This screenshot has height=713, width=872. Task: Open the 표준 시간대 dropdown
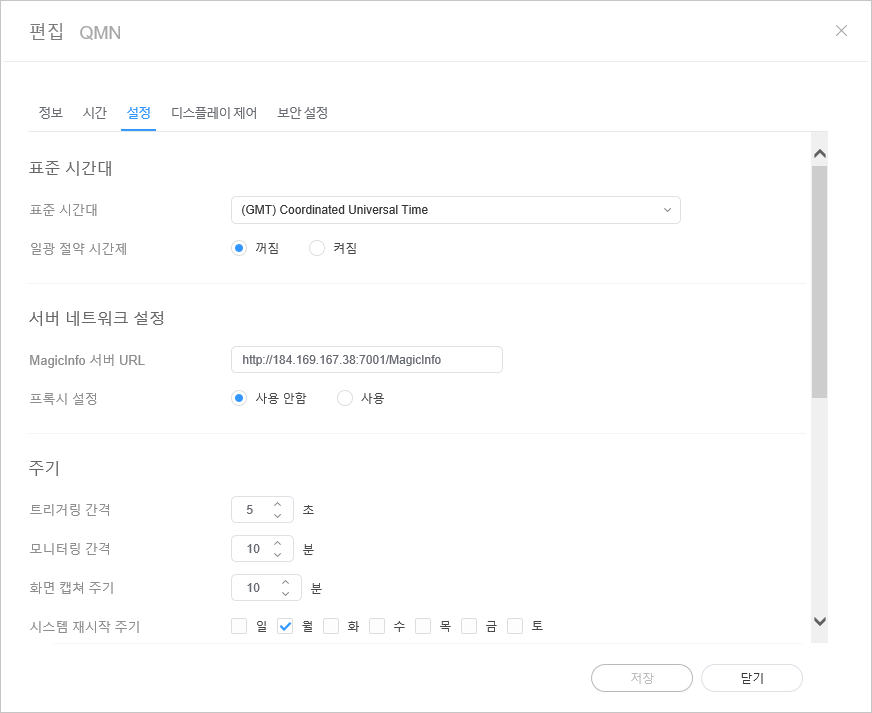(455, 210)
